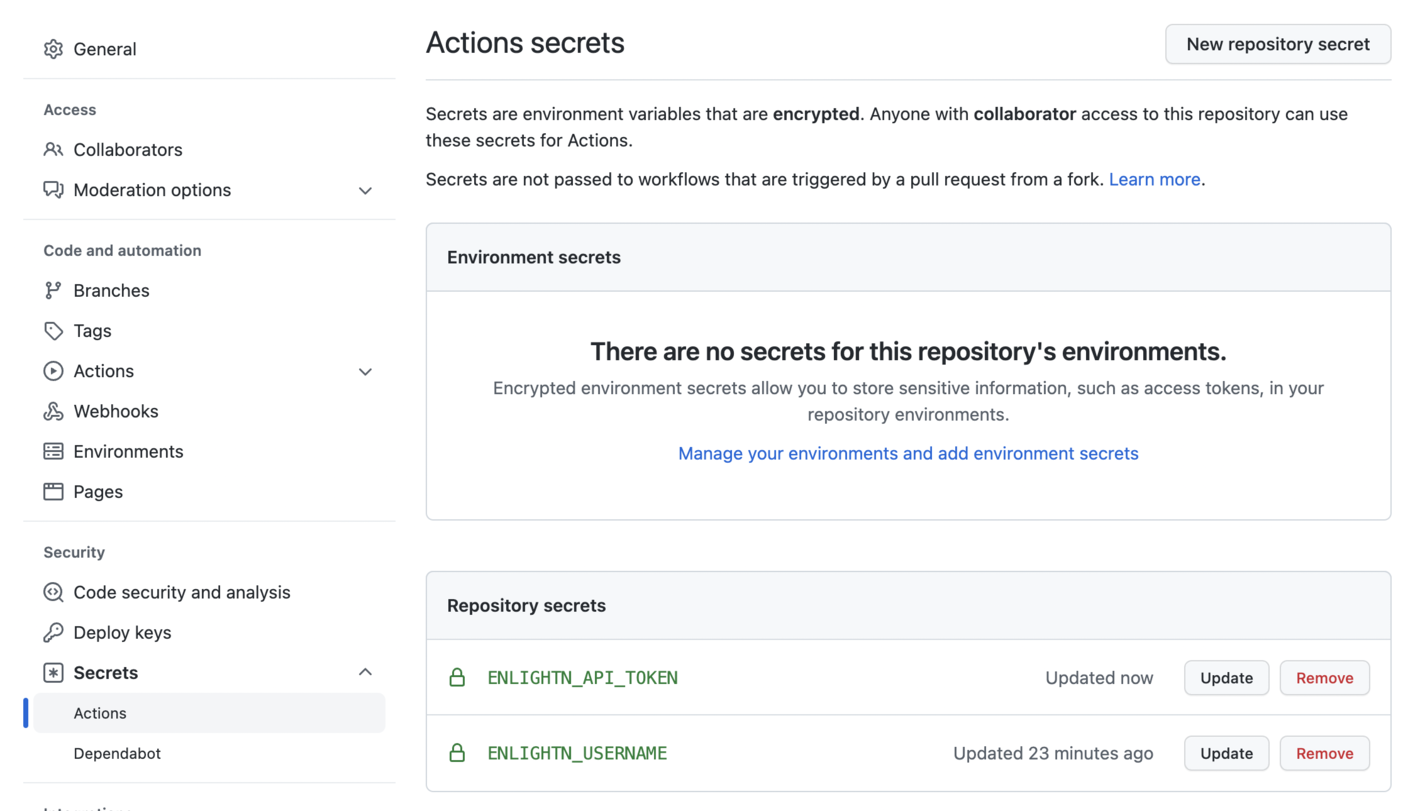Click Remove next to ENLIGHTN_USERNAME
The image size is (1425, 811).
pyautogui.click(x=1324, y=753)
